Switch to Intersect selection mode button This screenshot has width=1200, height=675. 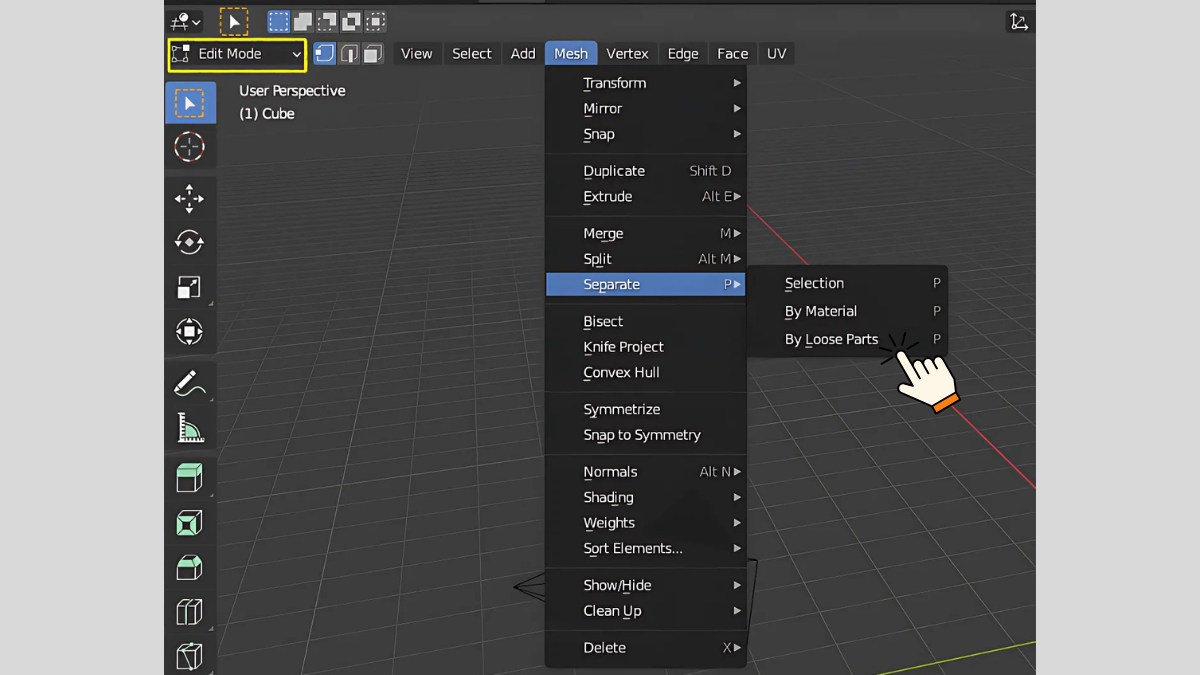click(x=375, y=21)
